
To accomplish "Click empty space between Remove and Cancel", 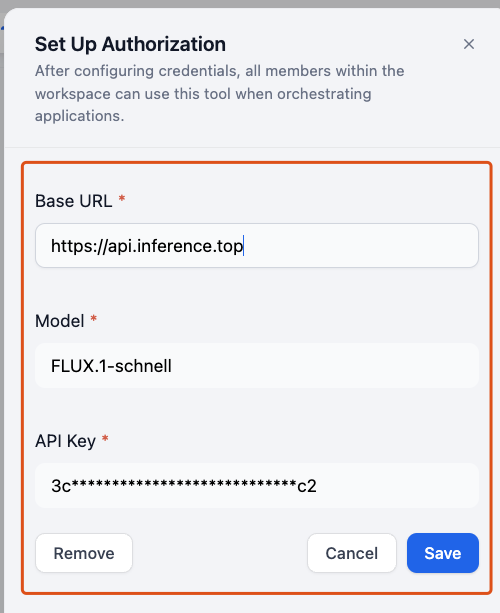I will (220, 553).
